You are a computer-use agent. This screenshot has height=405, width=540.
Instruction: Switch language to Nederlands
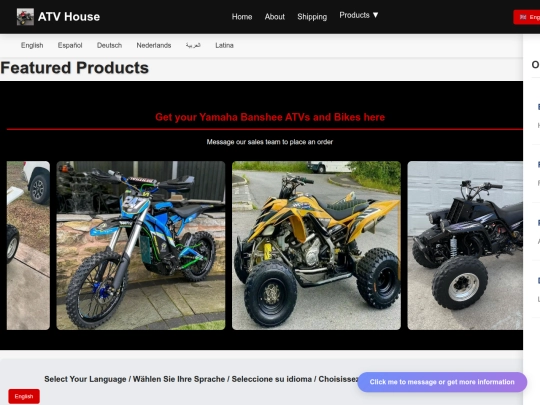154,45
